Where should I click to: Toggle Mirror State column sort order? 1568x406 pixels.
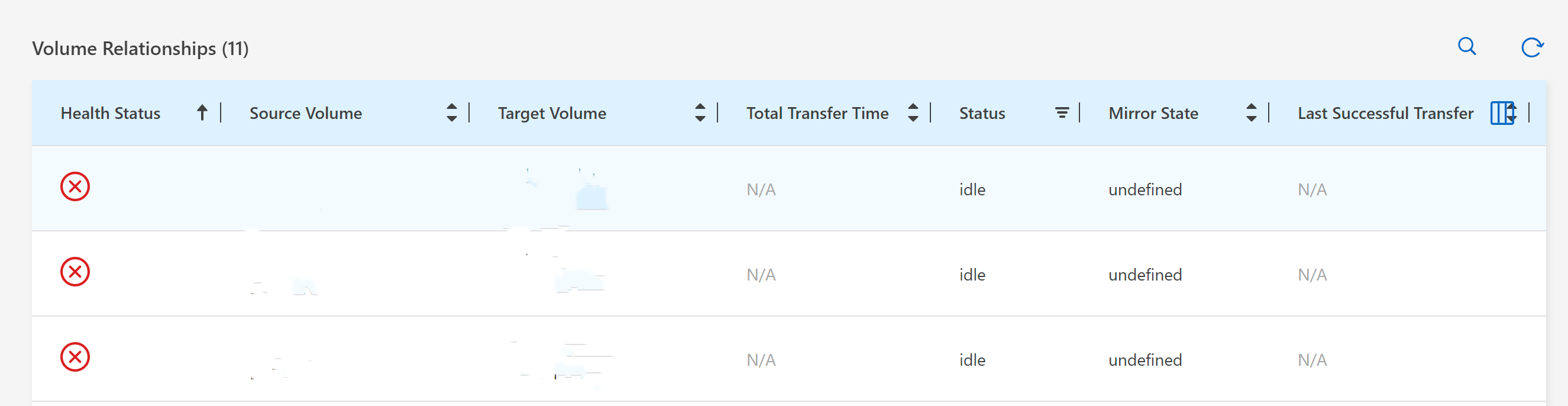coord(1251,113)
